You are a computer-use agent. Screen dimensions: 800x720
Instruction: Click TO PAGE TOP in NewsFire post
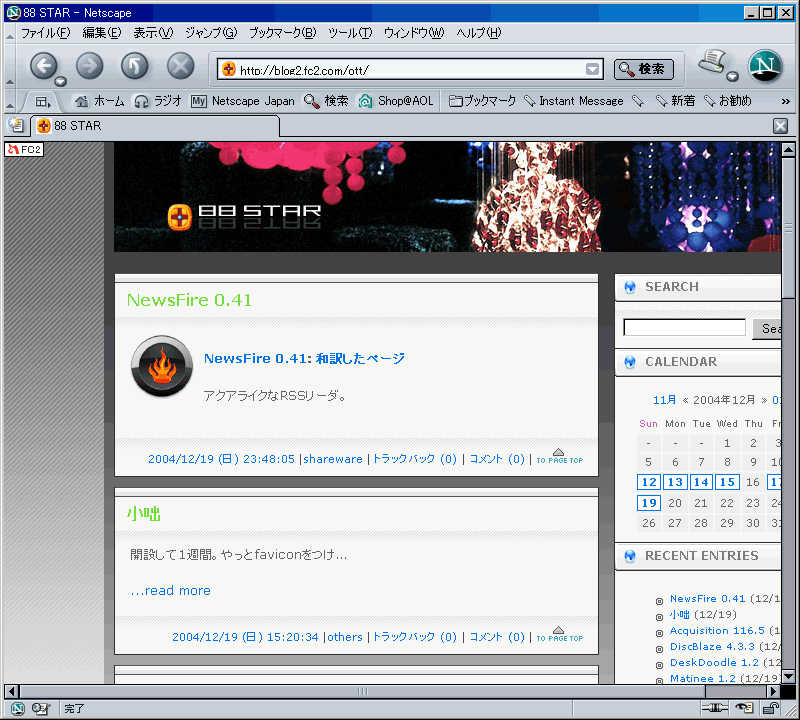point(559,456)
